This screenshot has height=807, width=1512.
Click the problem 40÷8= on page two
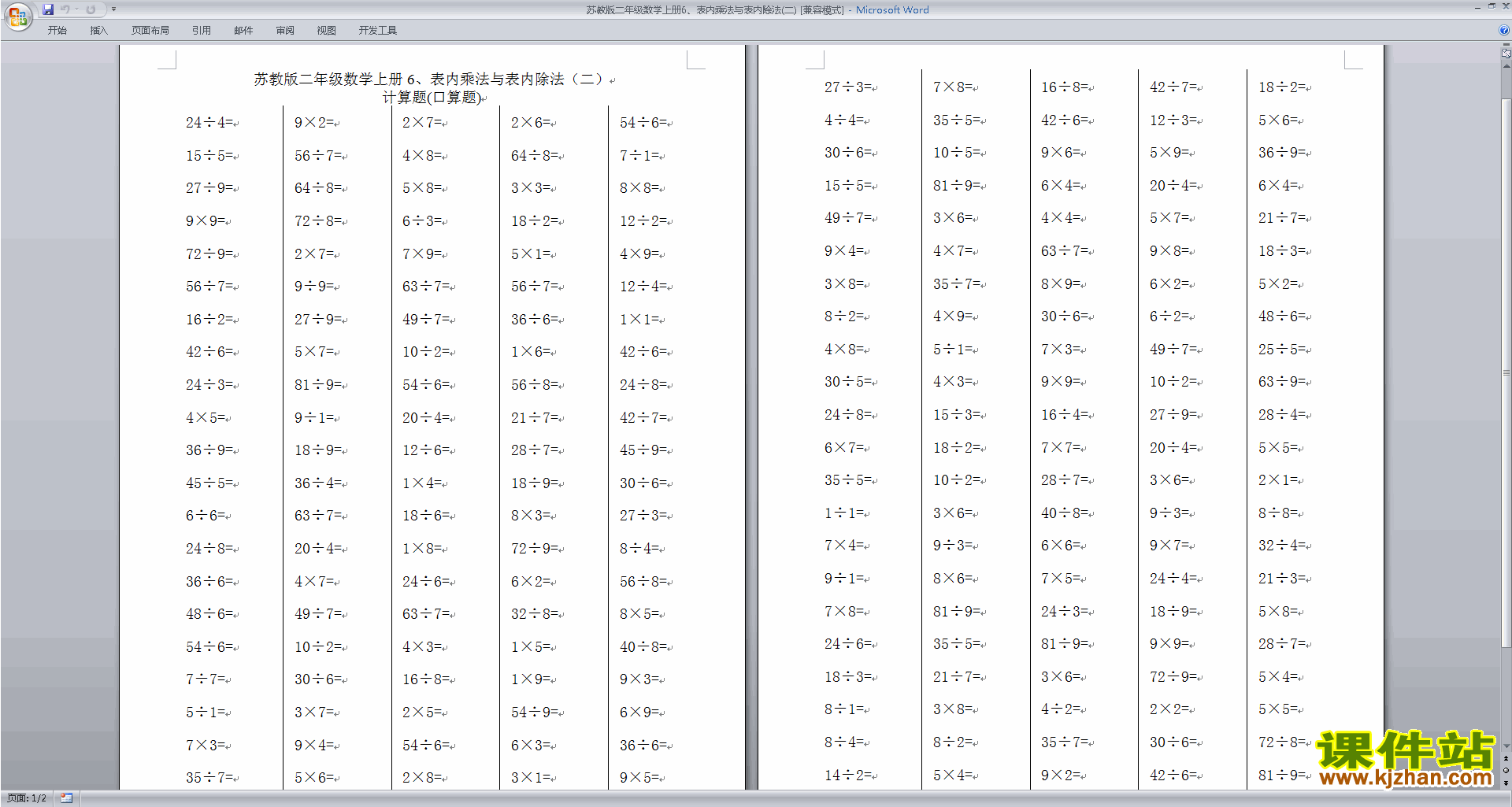(1064, 513)
